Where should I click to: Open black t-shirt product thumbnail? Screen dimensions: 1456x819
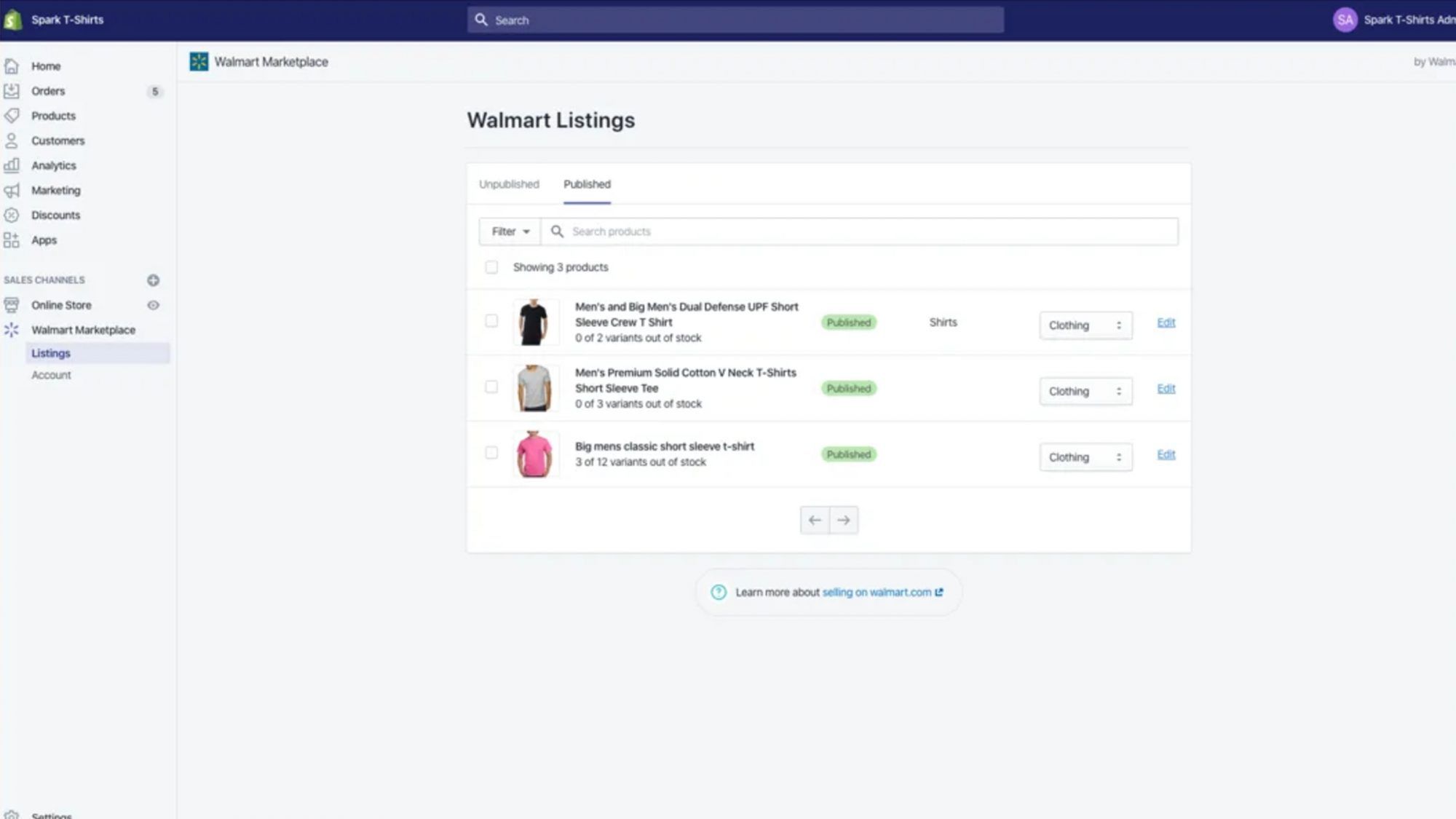click(536, 322)
